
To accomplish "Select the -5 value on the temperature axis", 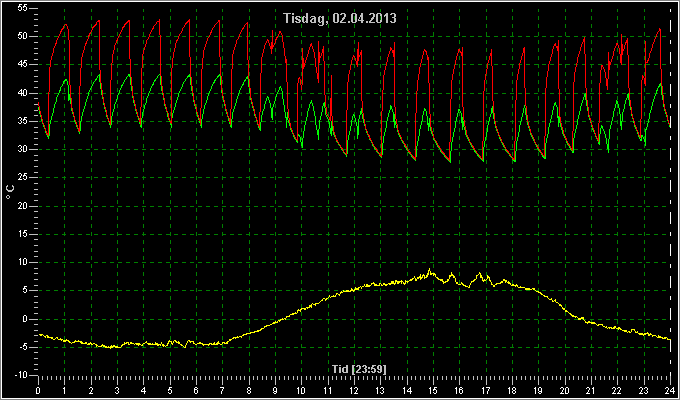I will point(23,348).
